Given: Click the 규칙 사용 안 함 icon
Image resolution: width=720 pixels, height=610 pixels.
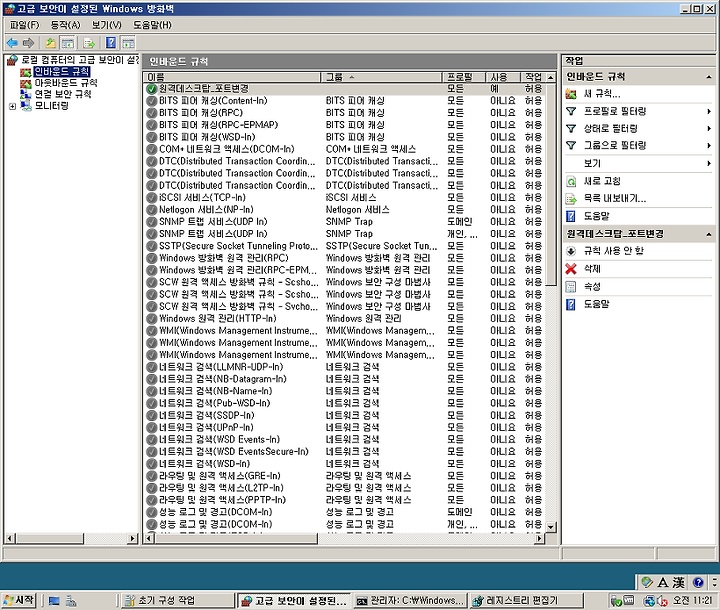Looking at the screenshot, I should pos(571,251).
